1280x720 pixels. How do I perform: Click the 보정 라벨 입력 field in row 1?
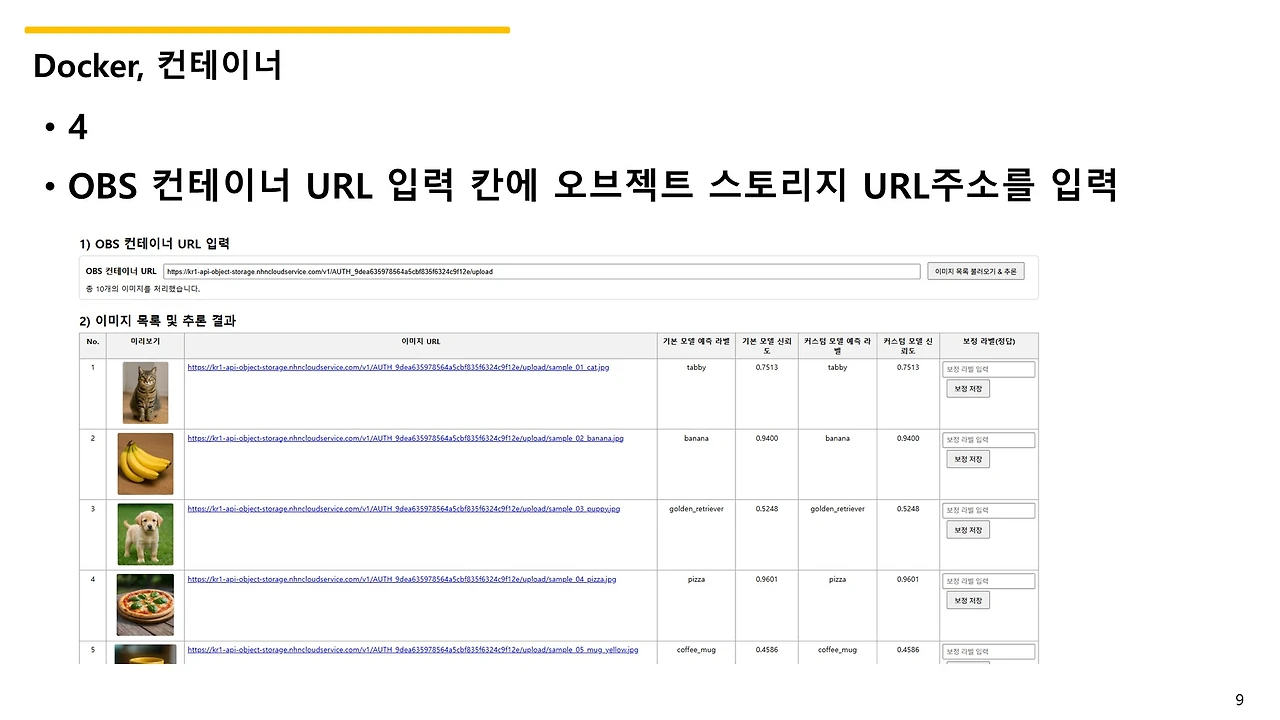click(988, 368)
